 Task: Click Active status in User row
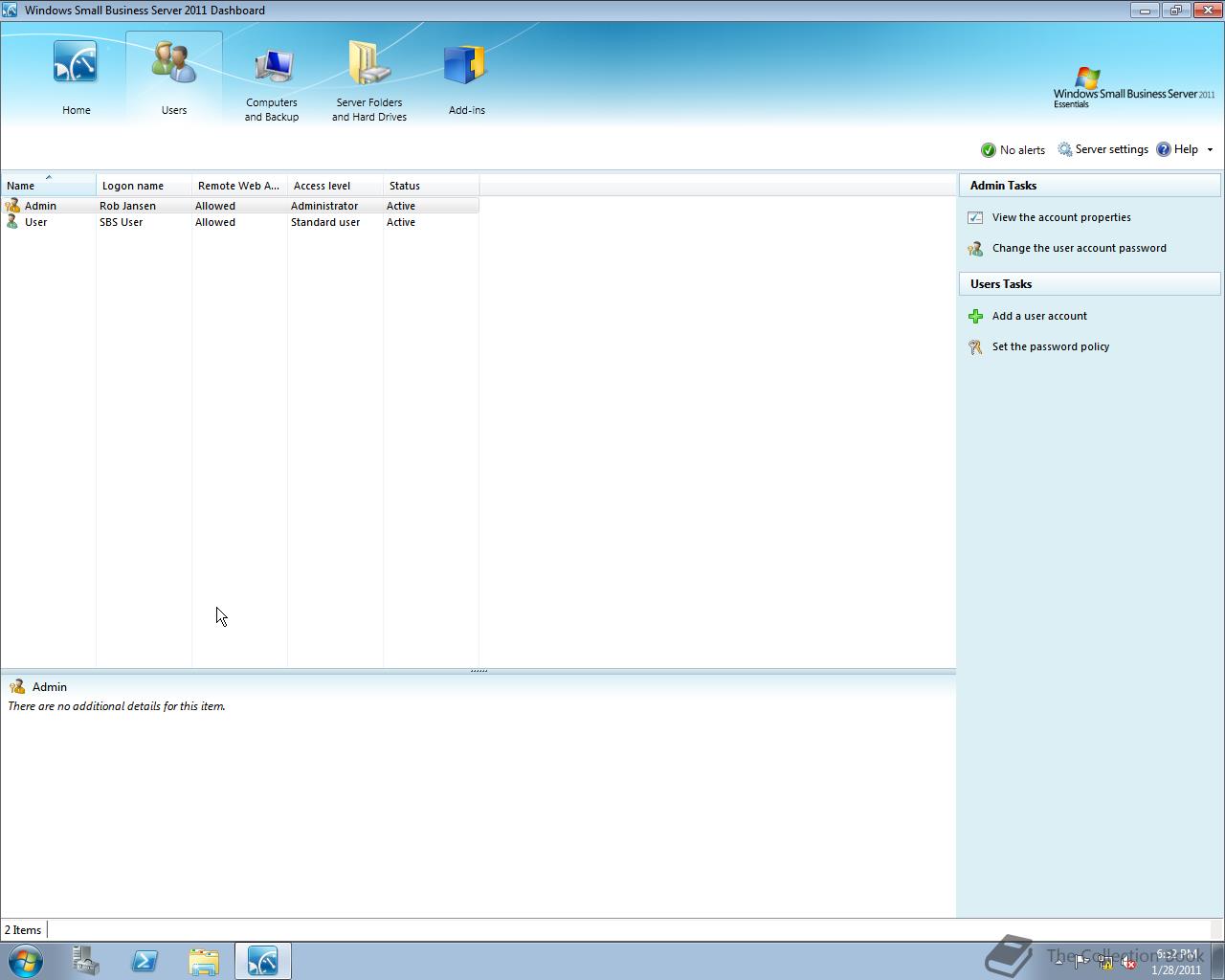(x=401, y=222)
